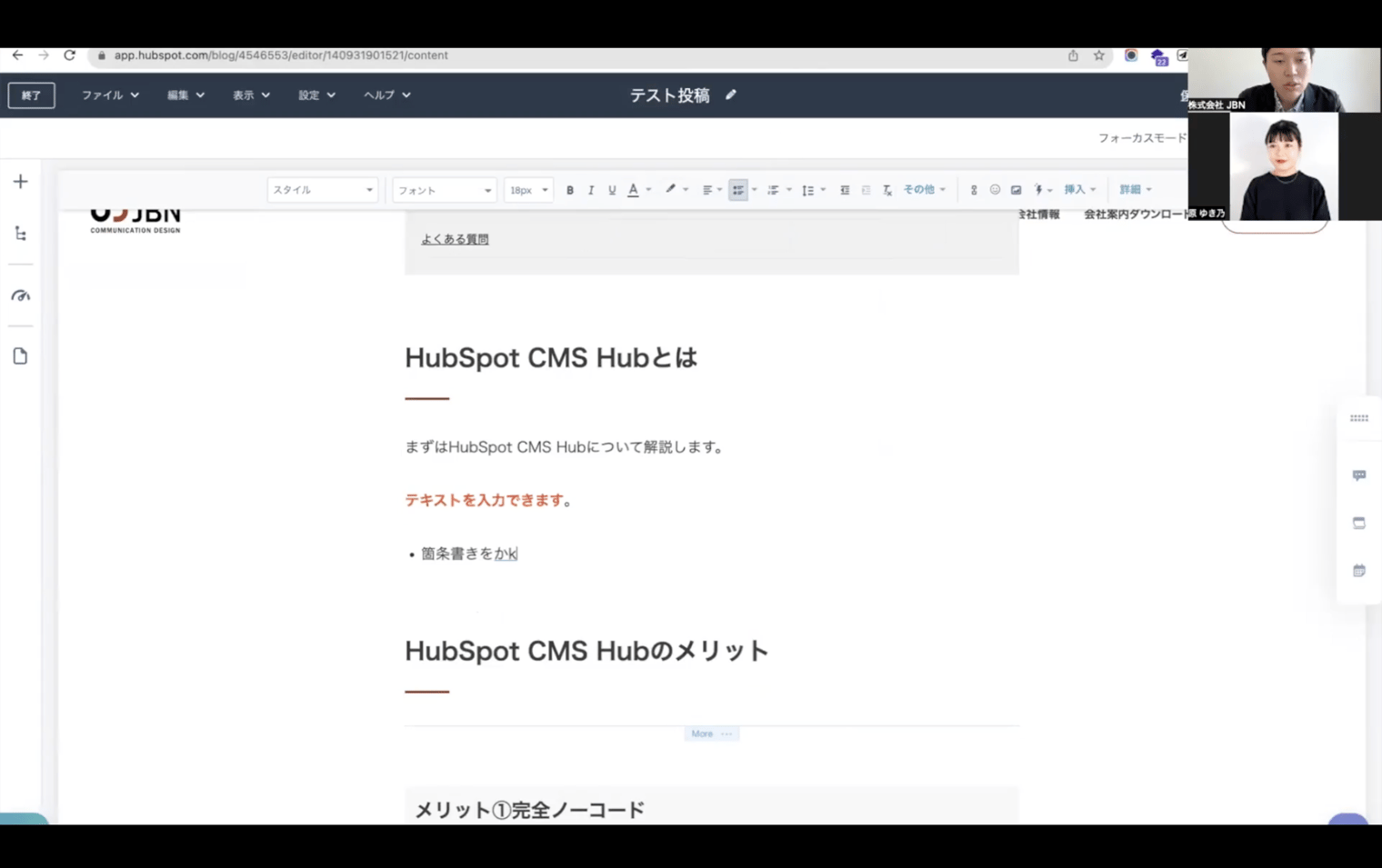Open the 設定 menu

316,95
